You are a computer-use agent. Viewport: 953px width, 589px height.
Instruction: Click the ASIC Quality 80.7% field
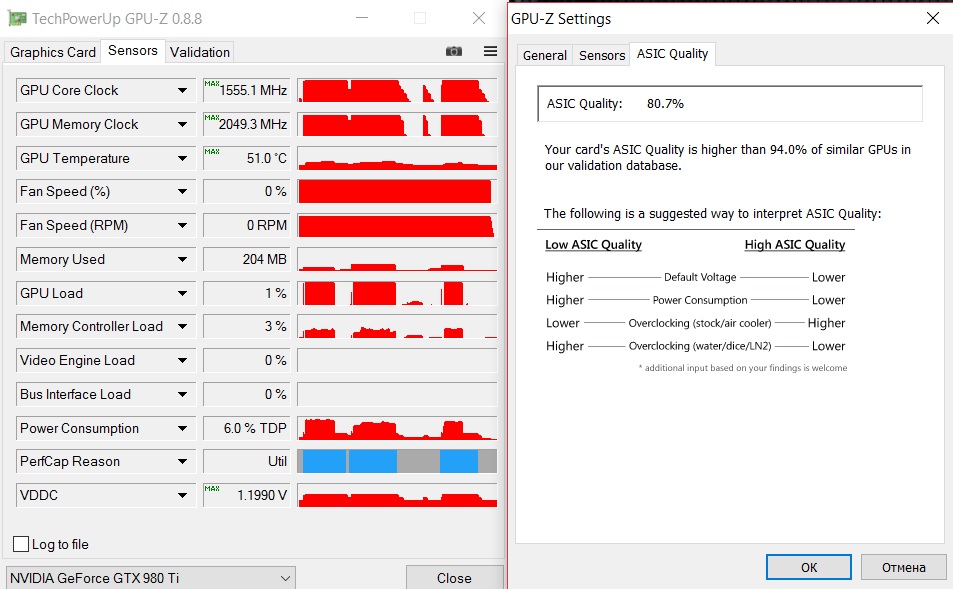730,103
